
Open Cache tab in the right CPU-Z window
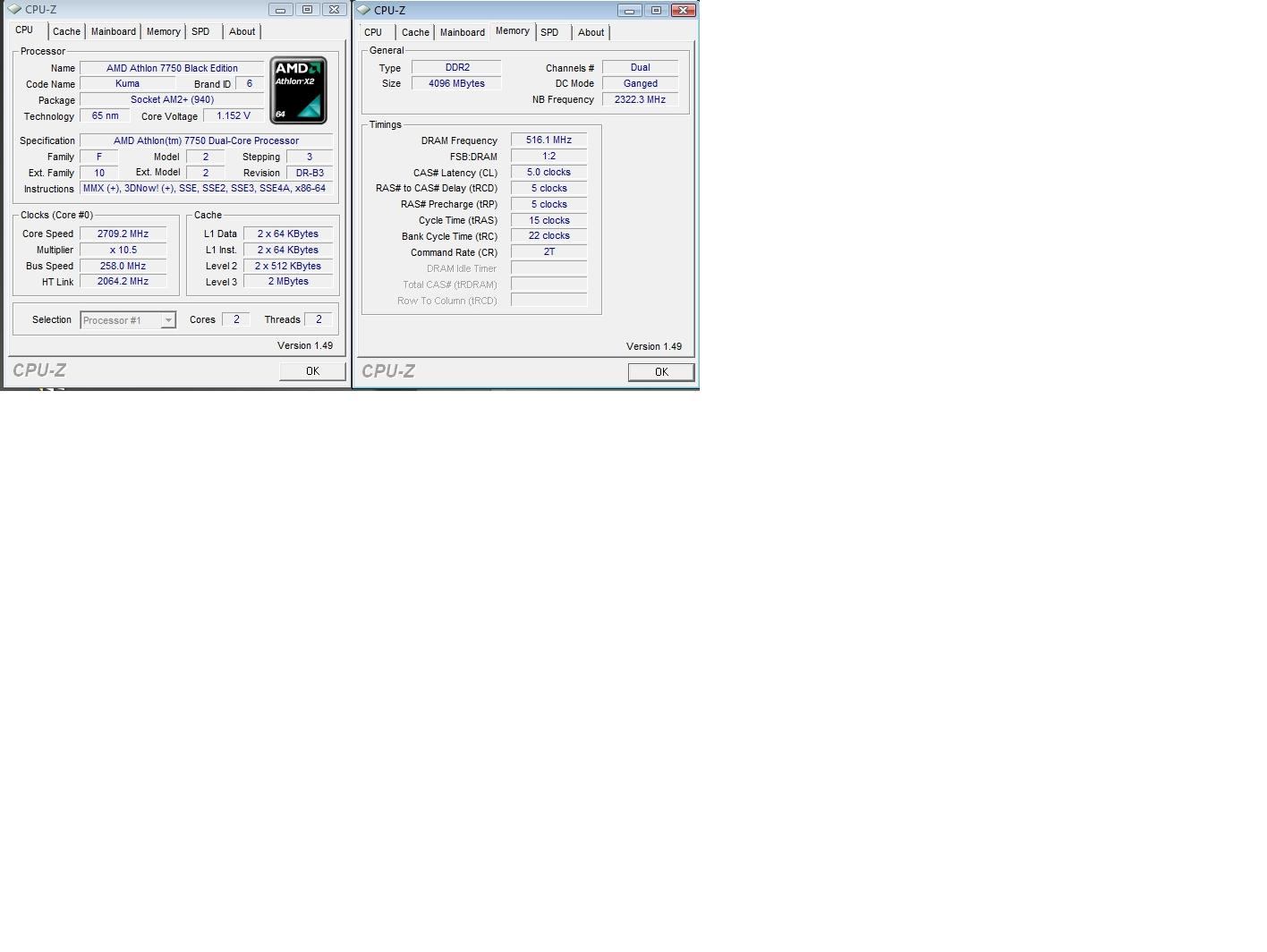coord(415,32)
